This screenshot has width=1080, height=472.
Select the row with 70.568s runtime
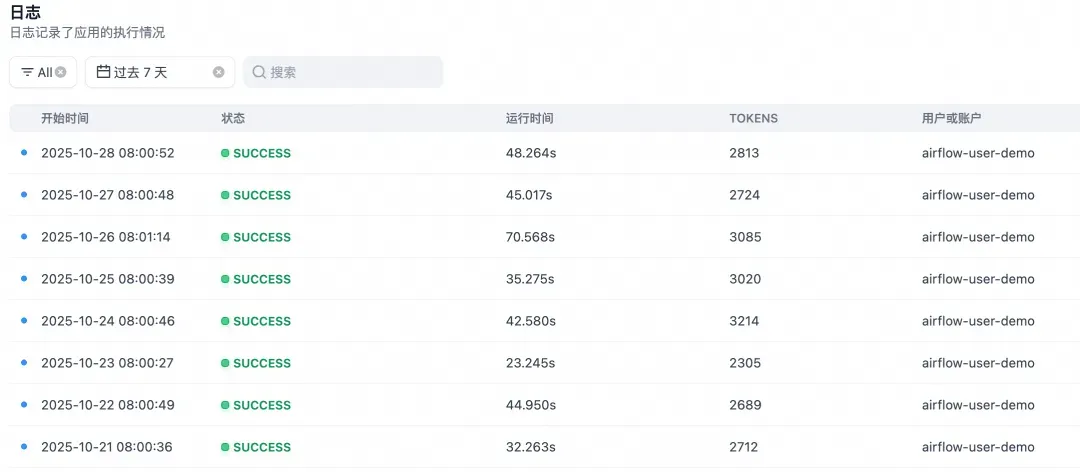[530, 237]
